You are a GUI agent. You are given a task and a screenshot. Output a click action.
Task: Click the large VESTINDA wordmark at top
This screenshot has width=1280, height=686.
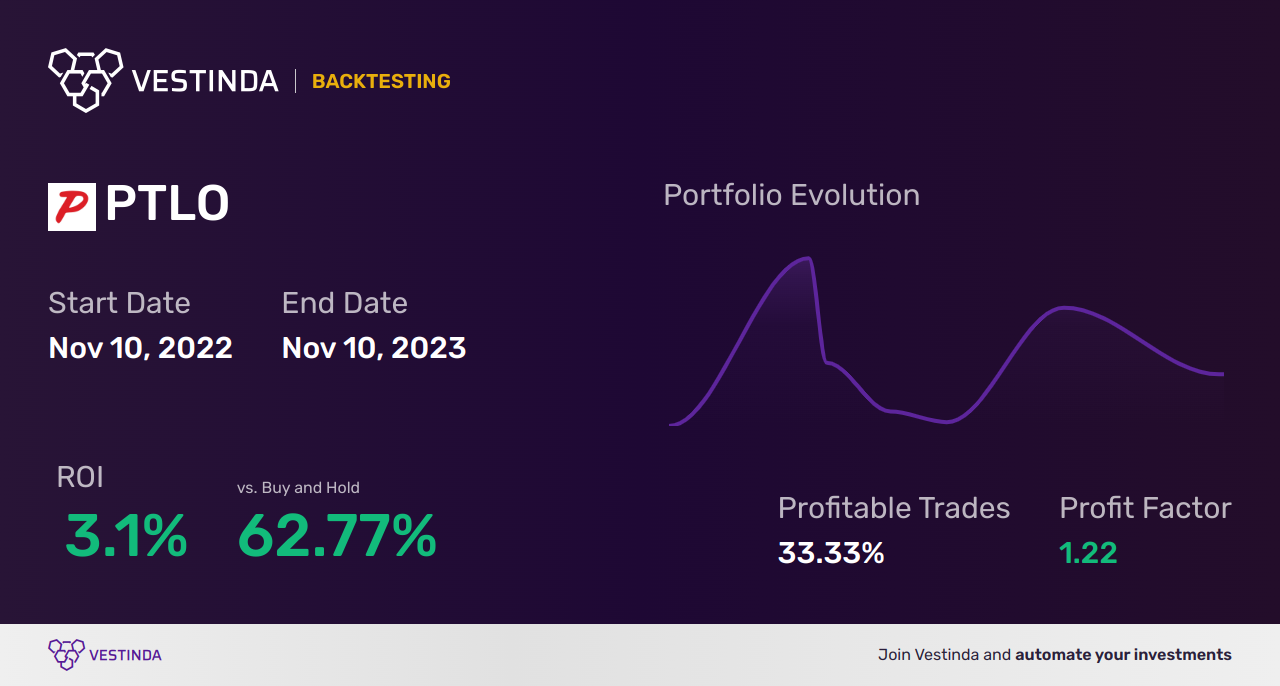(205, 81)
